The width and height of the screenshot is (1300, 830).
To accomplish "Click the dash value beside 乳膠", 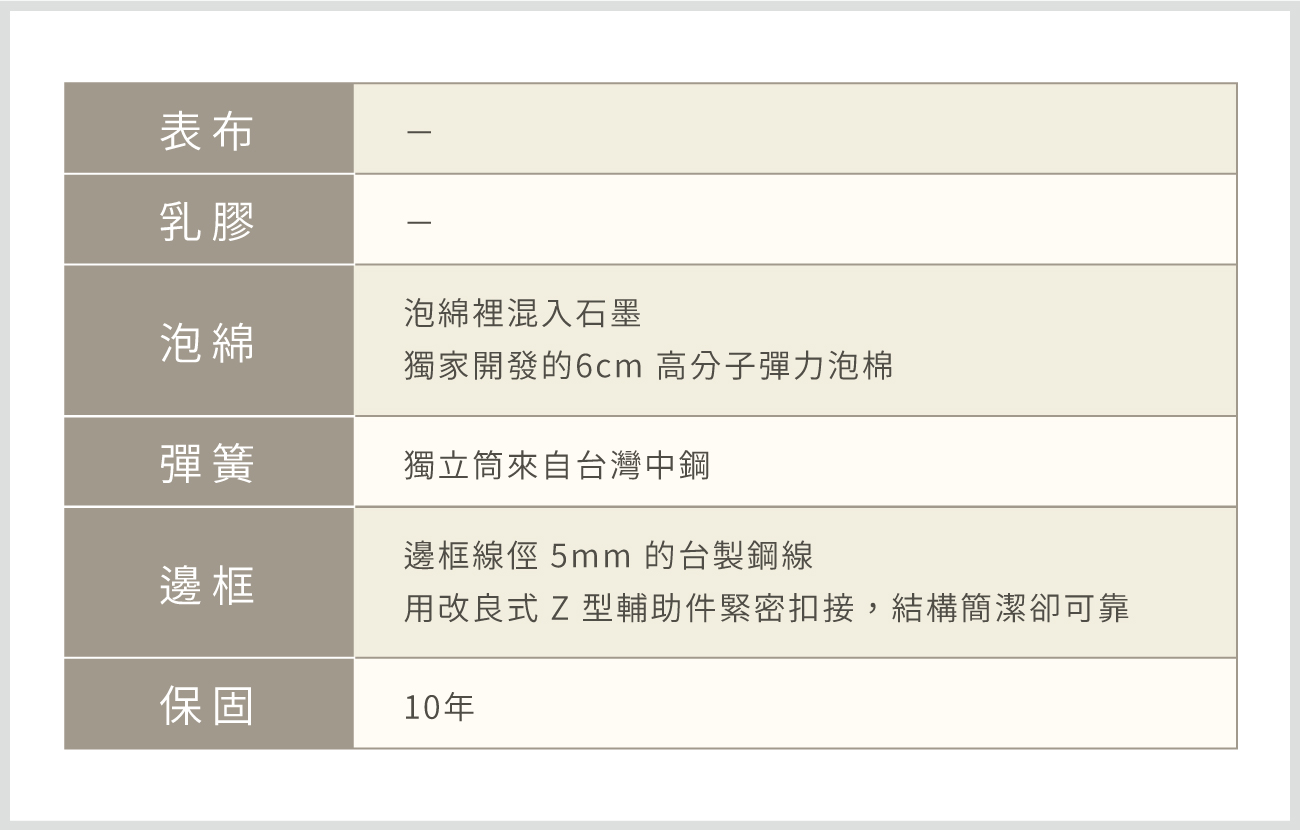I will click(x=419, y=224).
